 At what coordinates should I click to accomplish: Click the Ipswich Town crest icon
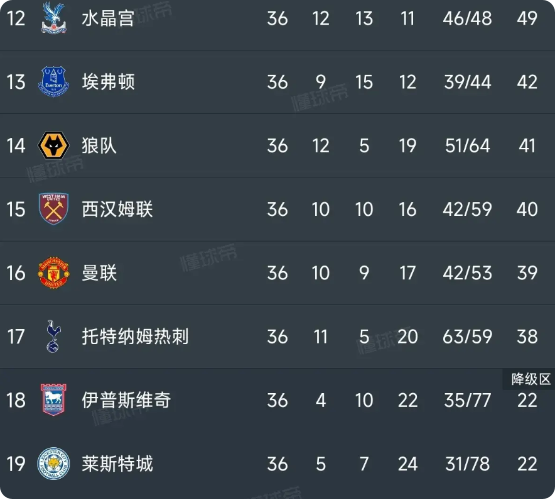[x=53, y=400]
